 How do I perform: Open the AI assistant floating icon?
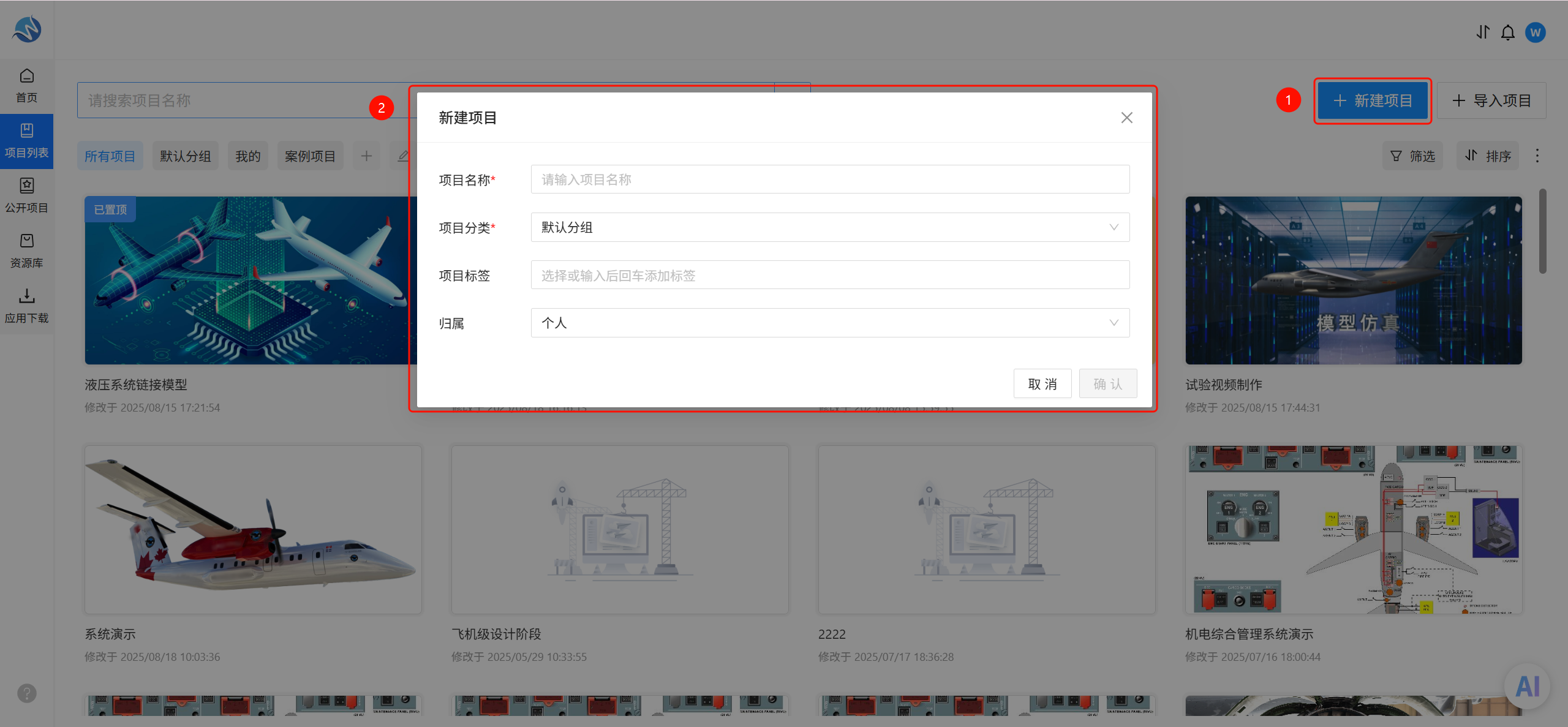1528,686
